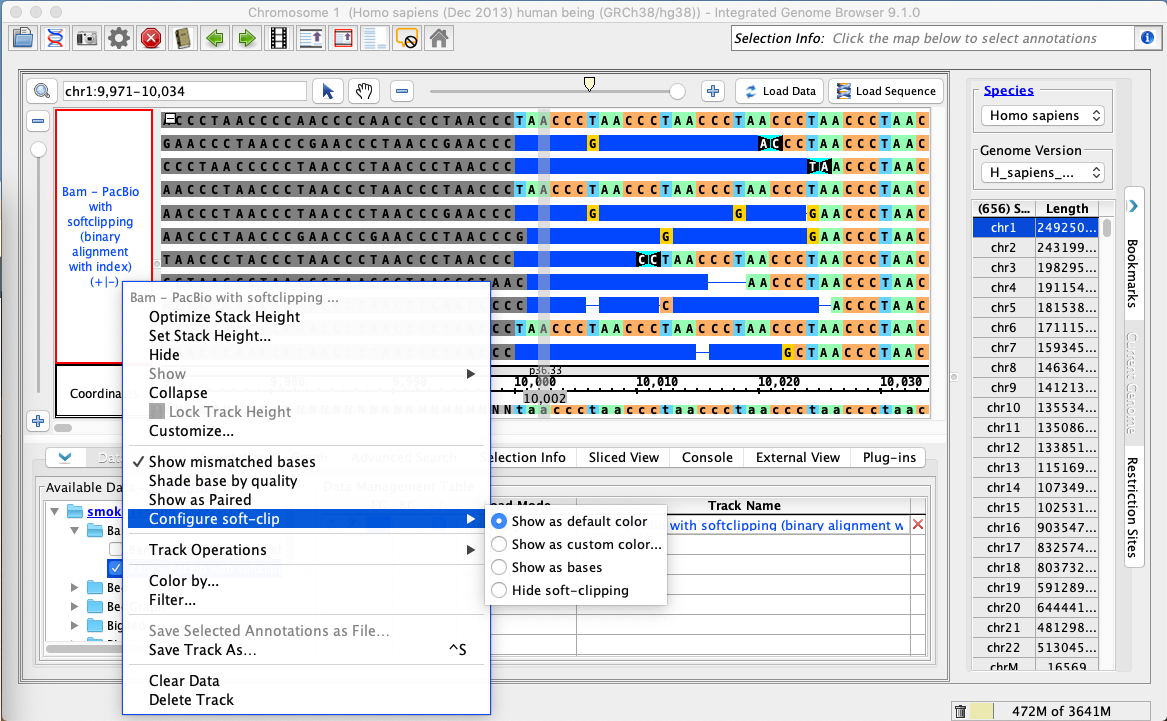The image size is (1167, 721).
Task: Click the red stop toolbar icon
Action: point(151,38)
